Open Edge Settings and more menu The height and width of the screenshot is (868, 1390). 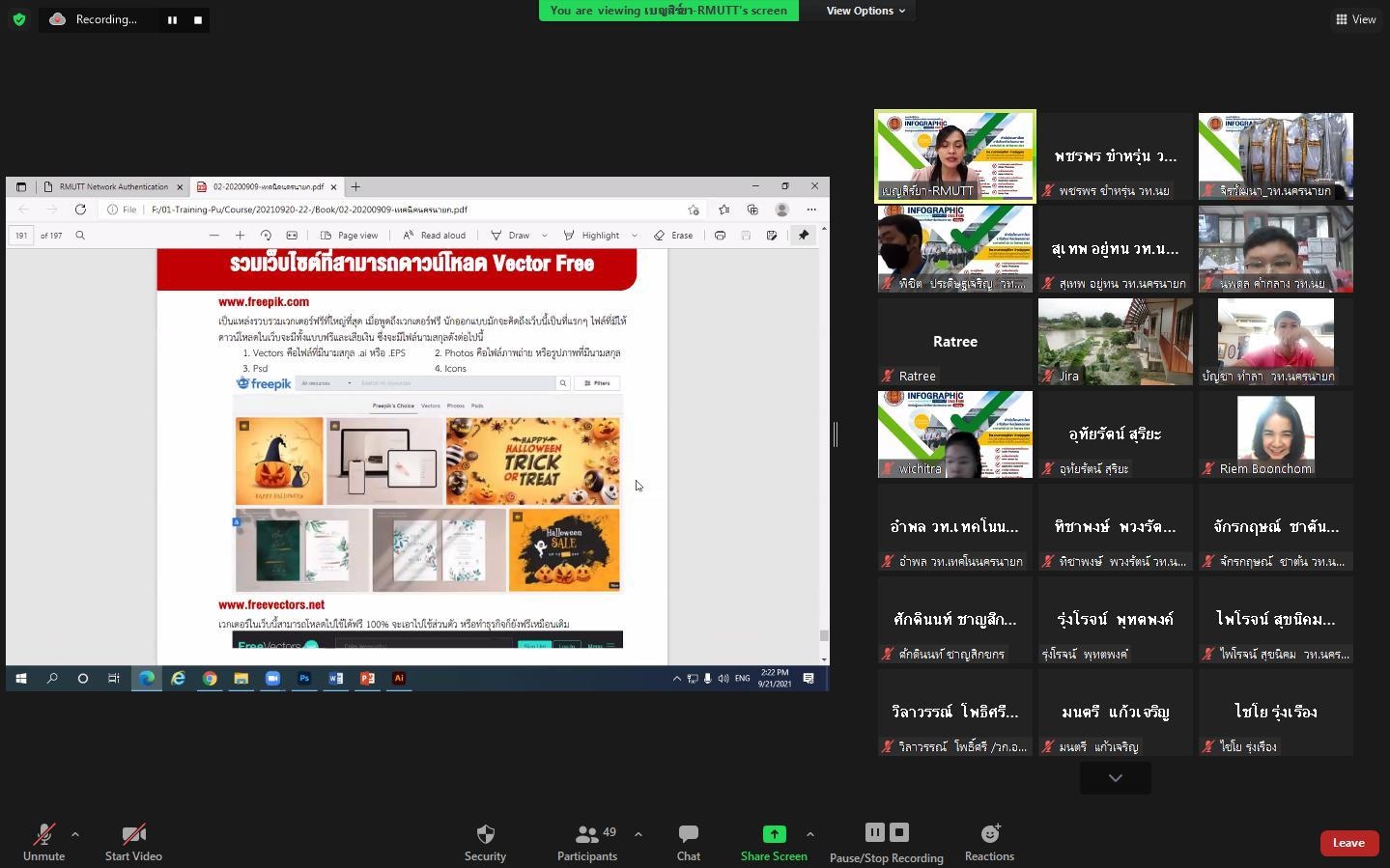[x=811, y=210]
